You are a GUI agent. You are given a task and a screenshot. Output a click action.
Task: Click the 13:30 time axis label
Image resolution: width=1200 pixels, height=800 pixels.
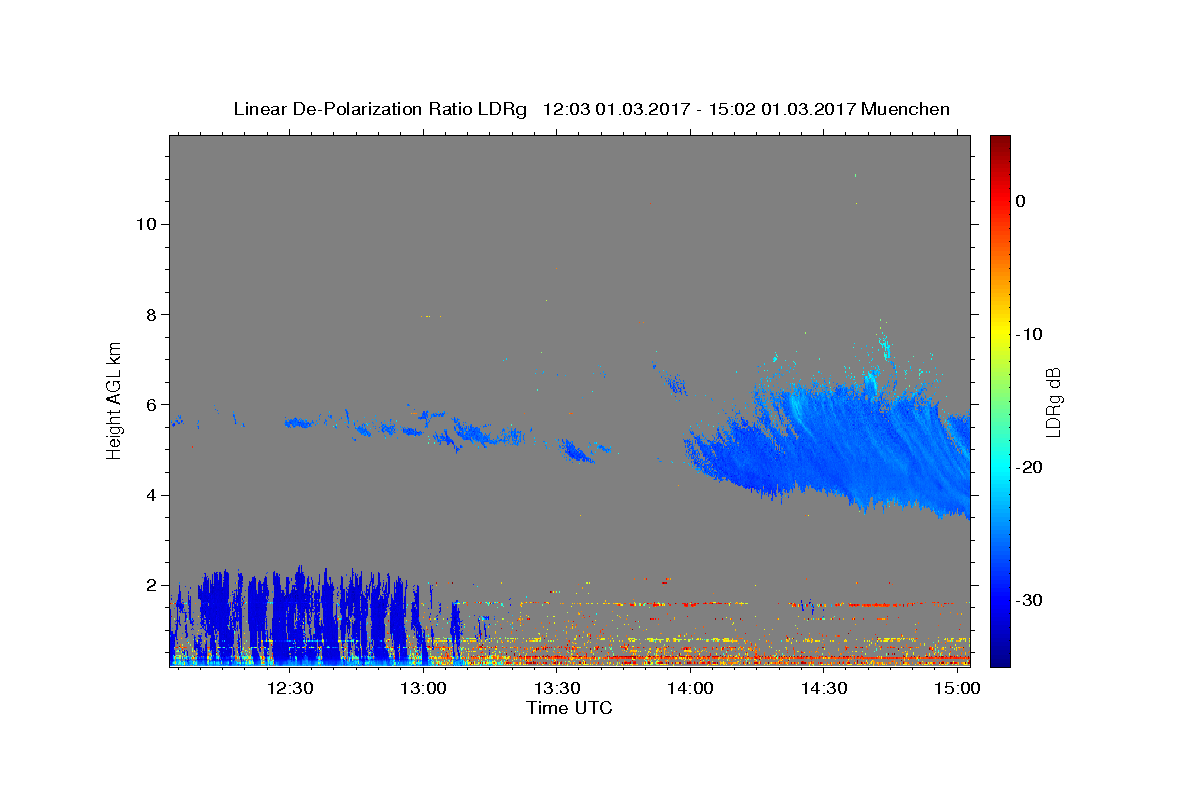click(557, 688)
